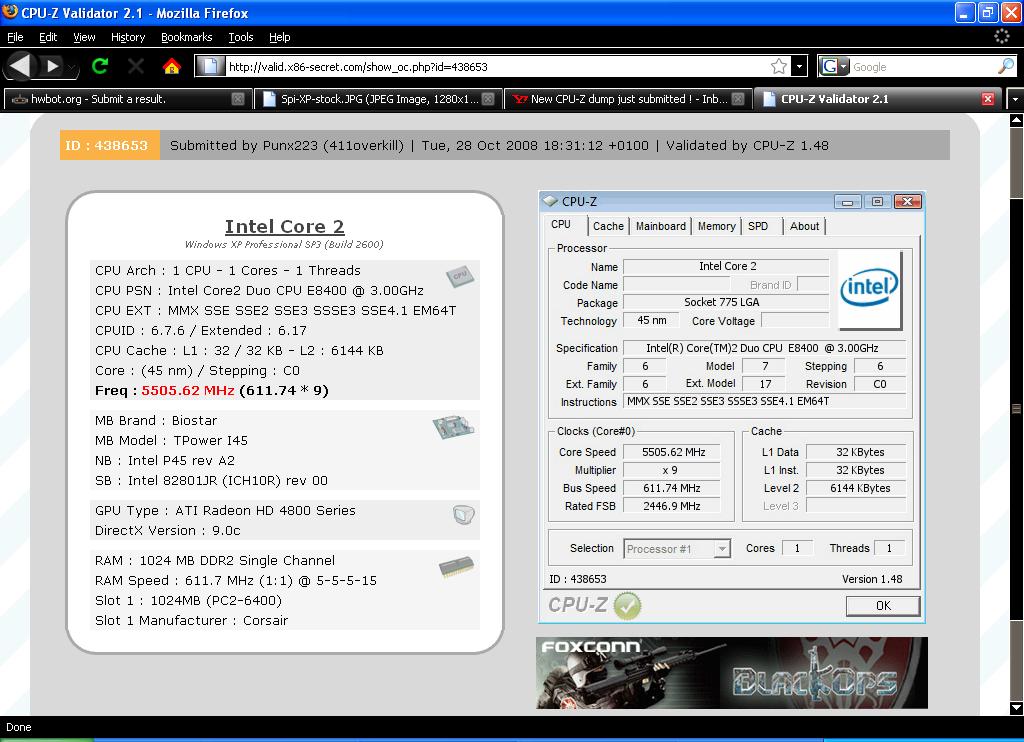
Task: Click the orange ID : 438653 badge
Action: [110, 146]
